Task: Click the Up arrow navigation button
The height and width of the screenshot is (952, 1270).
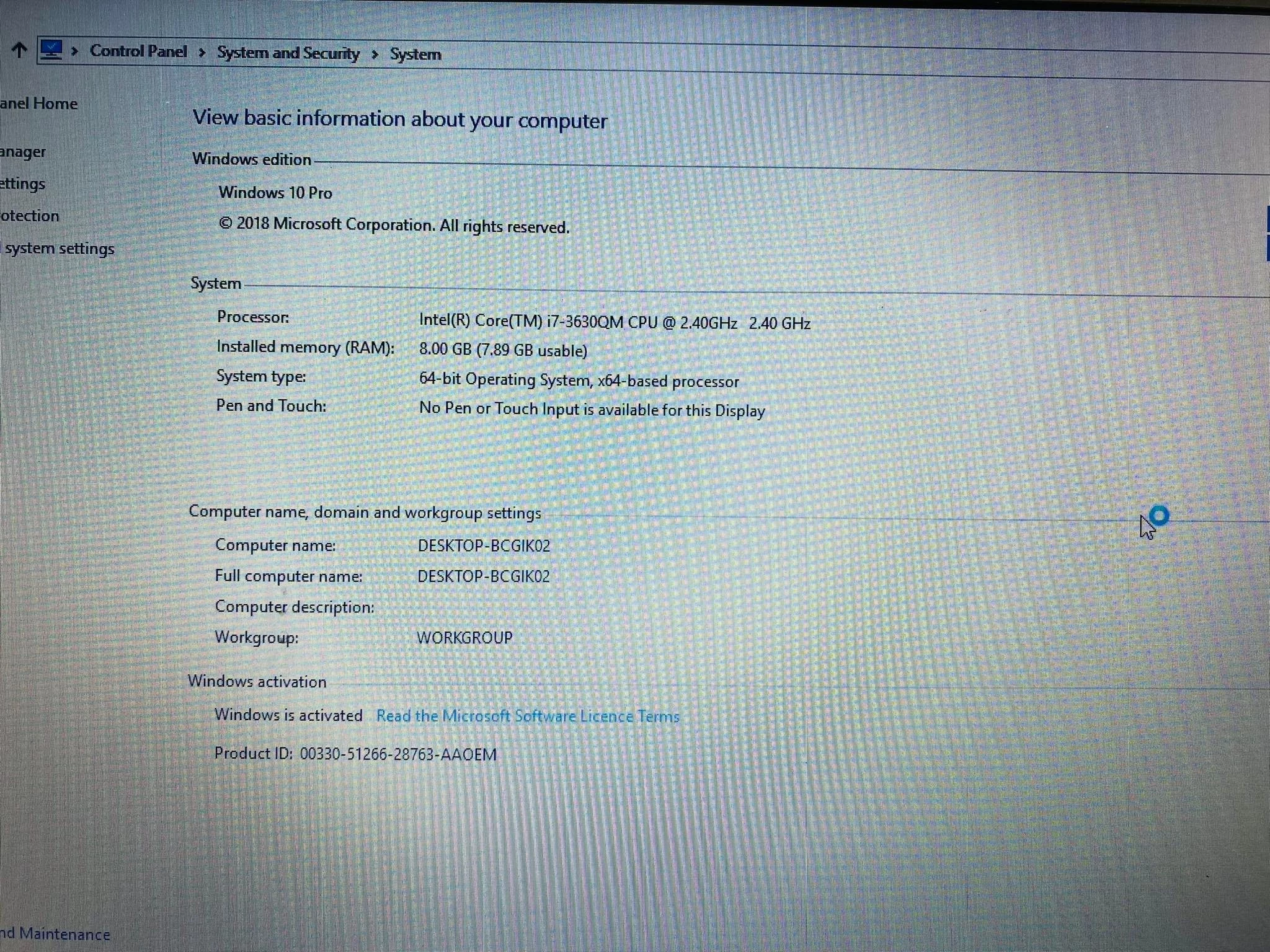Action: tap(19, 50)
